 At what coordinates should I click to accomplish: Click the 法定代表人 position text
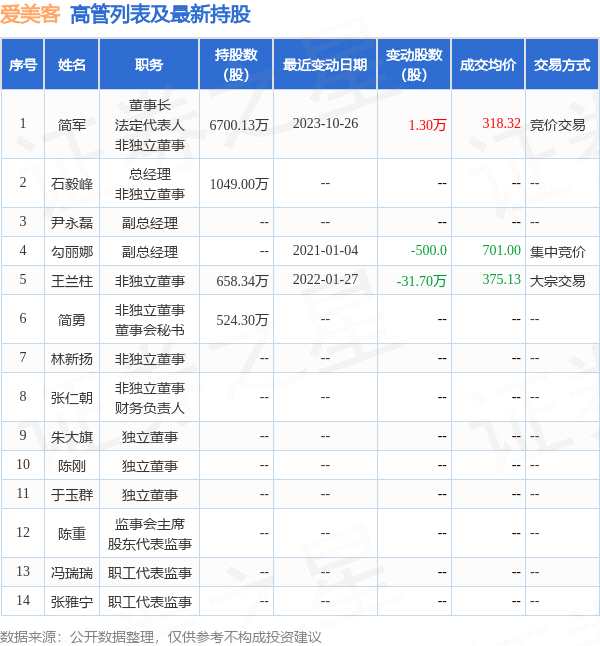(x=150, y=124)
